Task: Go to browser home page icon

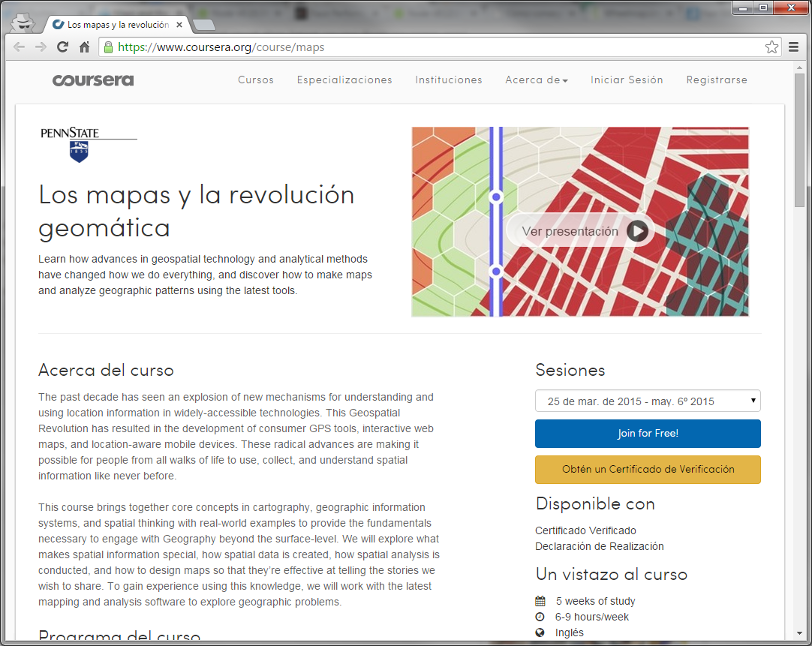Action: pyautogui.click(x=85, y=47)
